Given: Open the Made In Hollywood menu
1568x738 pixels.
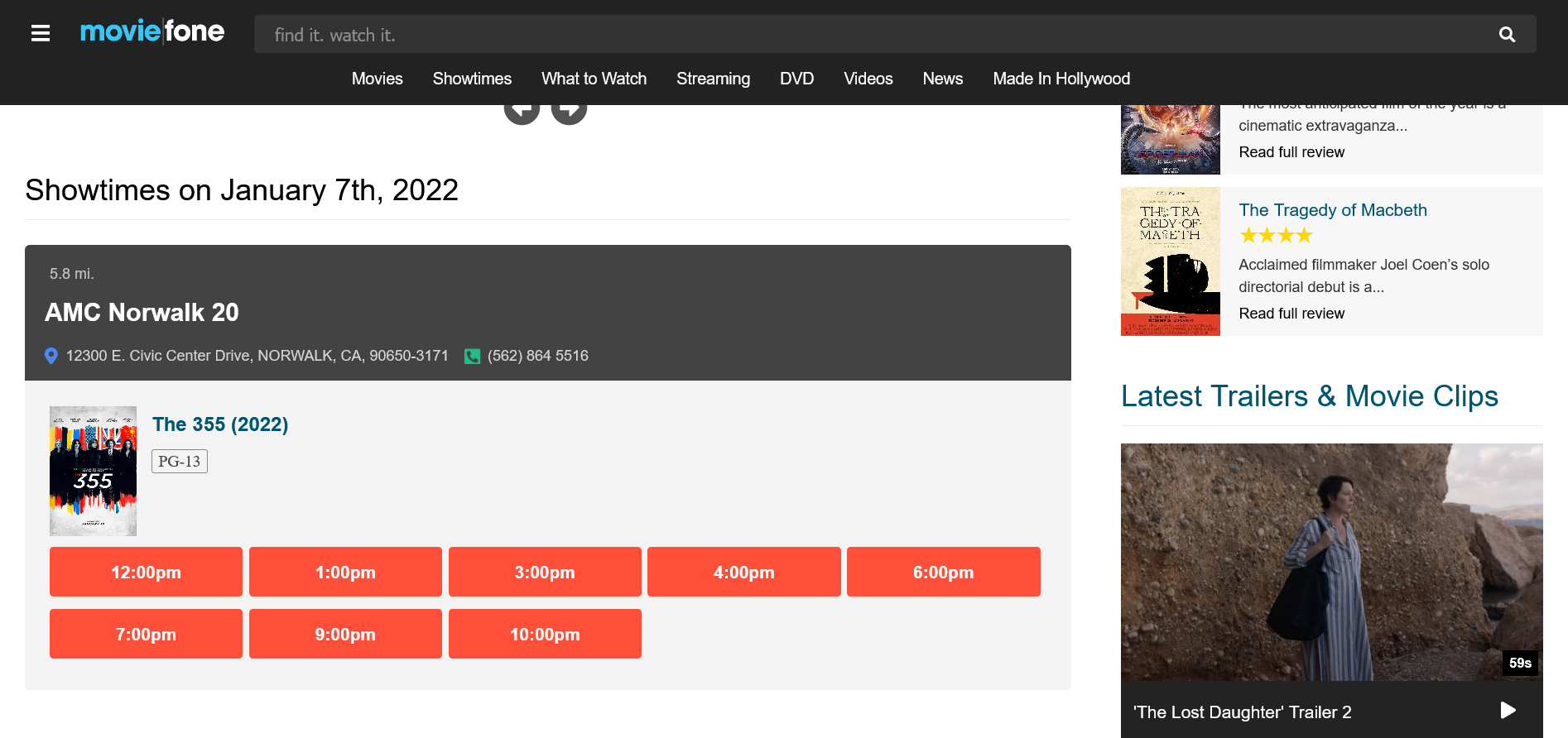Looking at the screenshot, I should (x=1061, y=79).
